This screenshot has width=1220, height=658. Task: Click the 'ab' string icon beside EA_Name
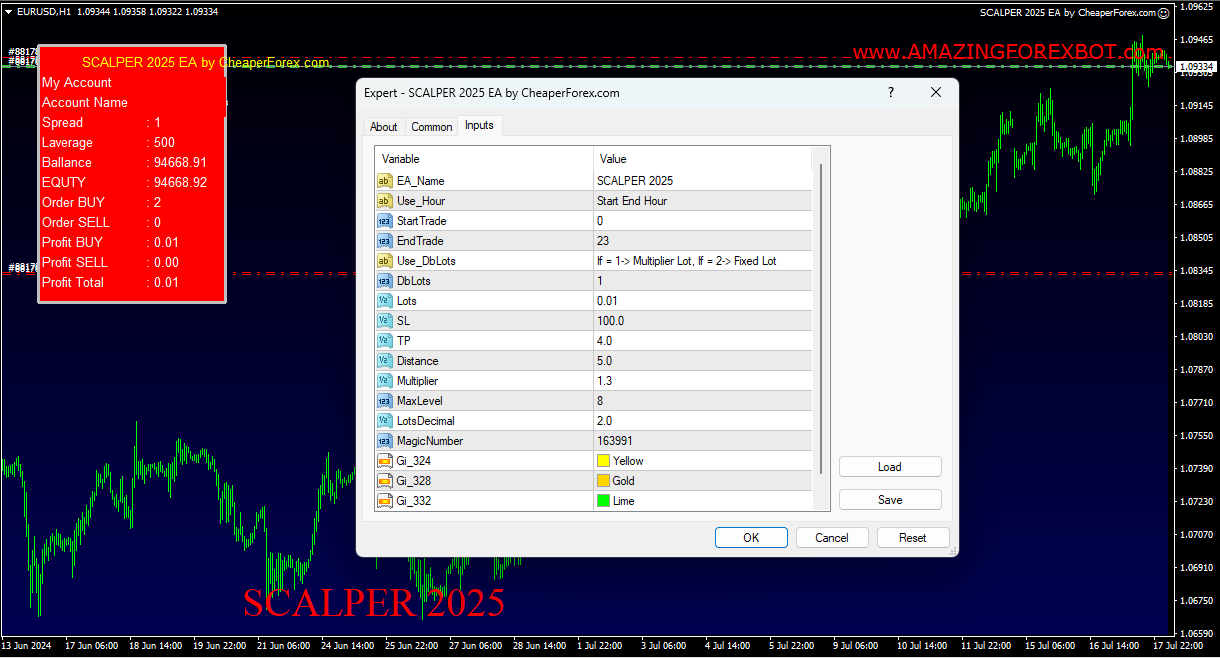(x=385, y=181)
